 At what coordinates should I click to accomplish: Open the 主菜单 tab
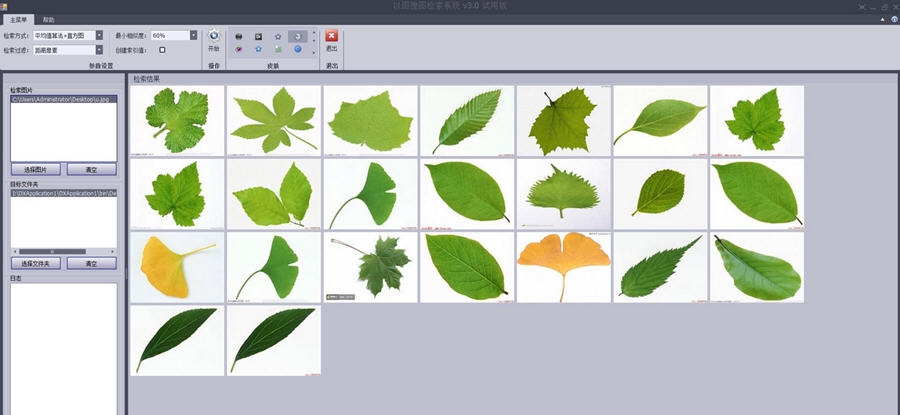tap(17, 19)
